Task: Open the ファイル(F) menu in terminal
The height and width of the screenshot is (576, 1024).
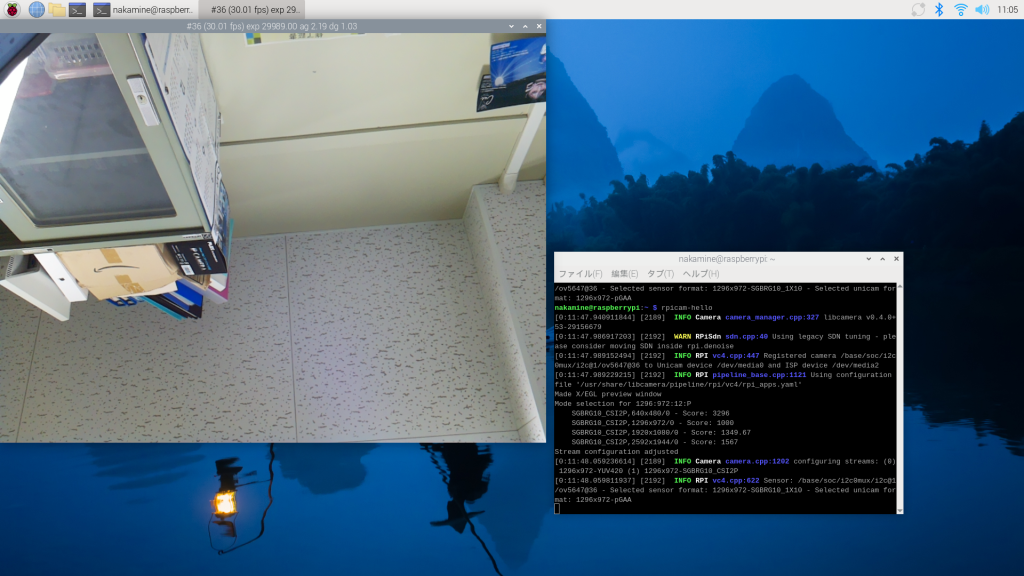Action: click(580, 273)
